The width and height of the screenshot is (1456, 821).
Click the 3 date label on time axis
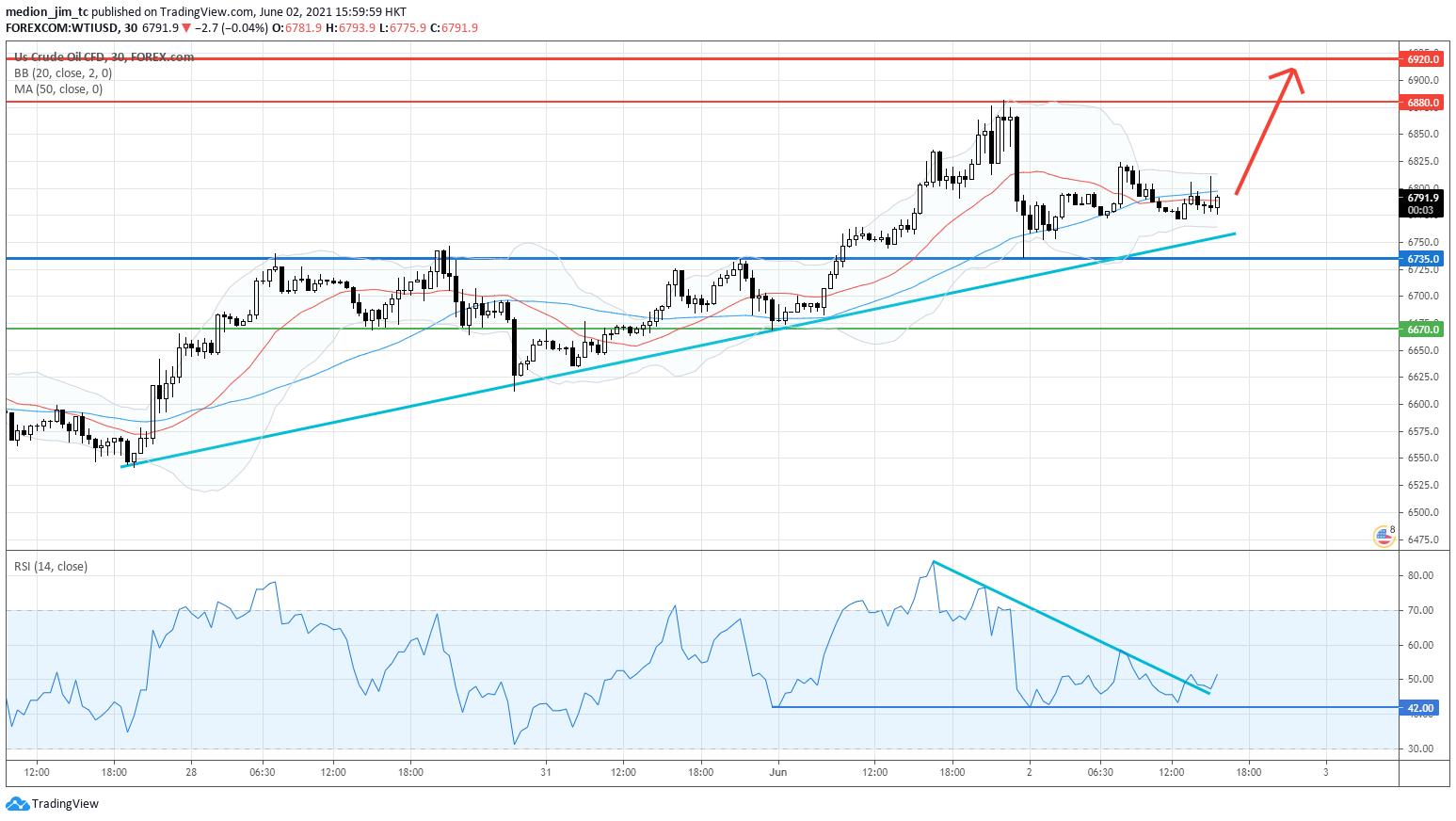[1325, 772]
